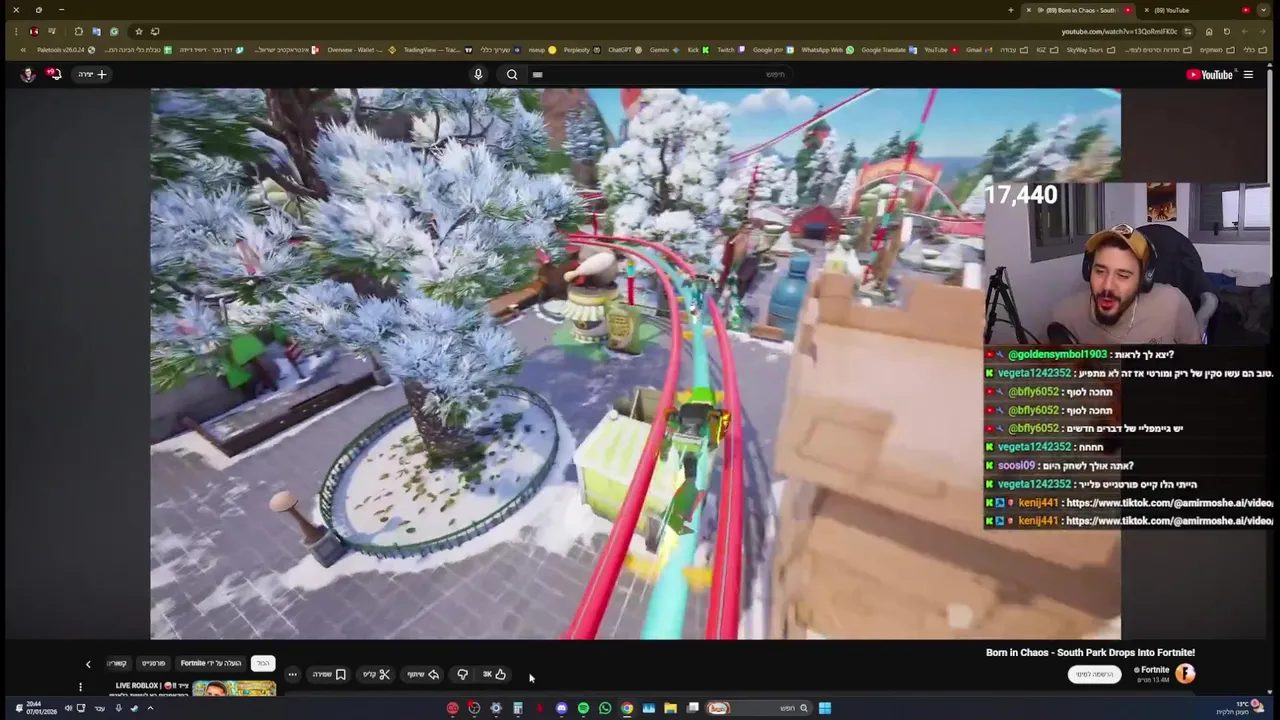
Task: Advance filter chips with chevron arrow
Action: coord(88,664)
